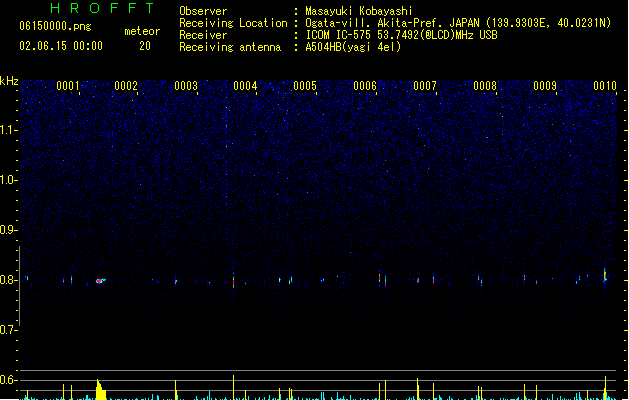The height and width of the screenshot is (400, 629).
Task: Click the 0002 minute marker
Action: [126, 86]
